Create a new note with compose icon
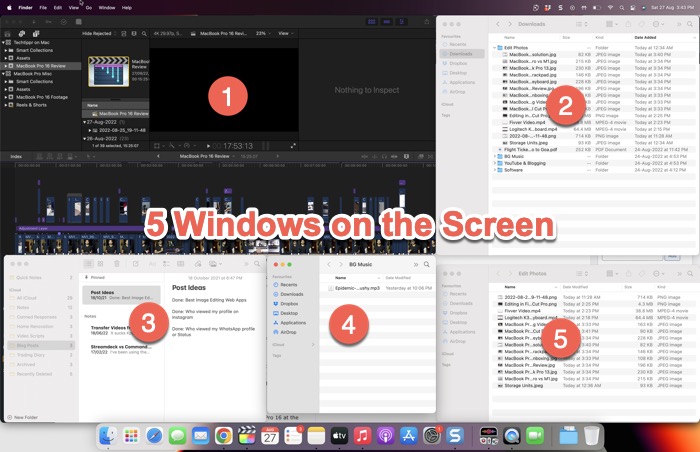The image size is (700, 452). click(136, 264)
